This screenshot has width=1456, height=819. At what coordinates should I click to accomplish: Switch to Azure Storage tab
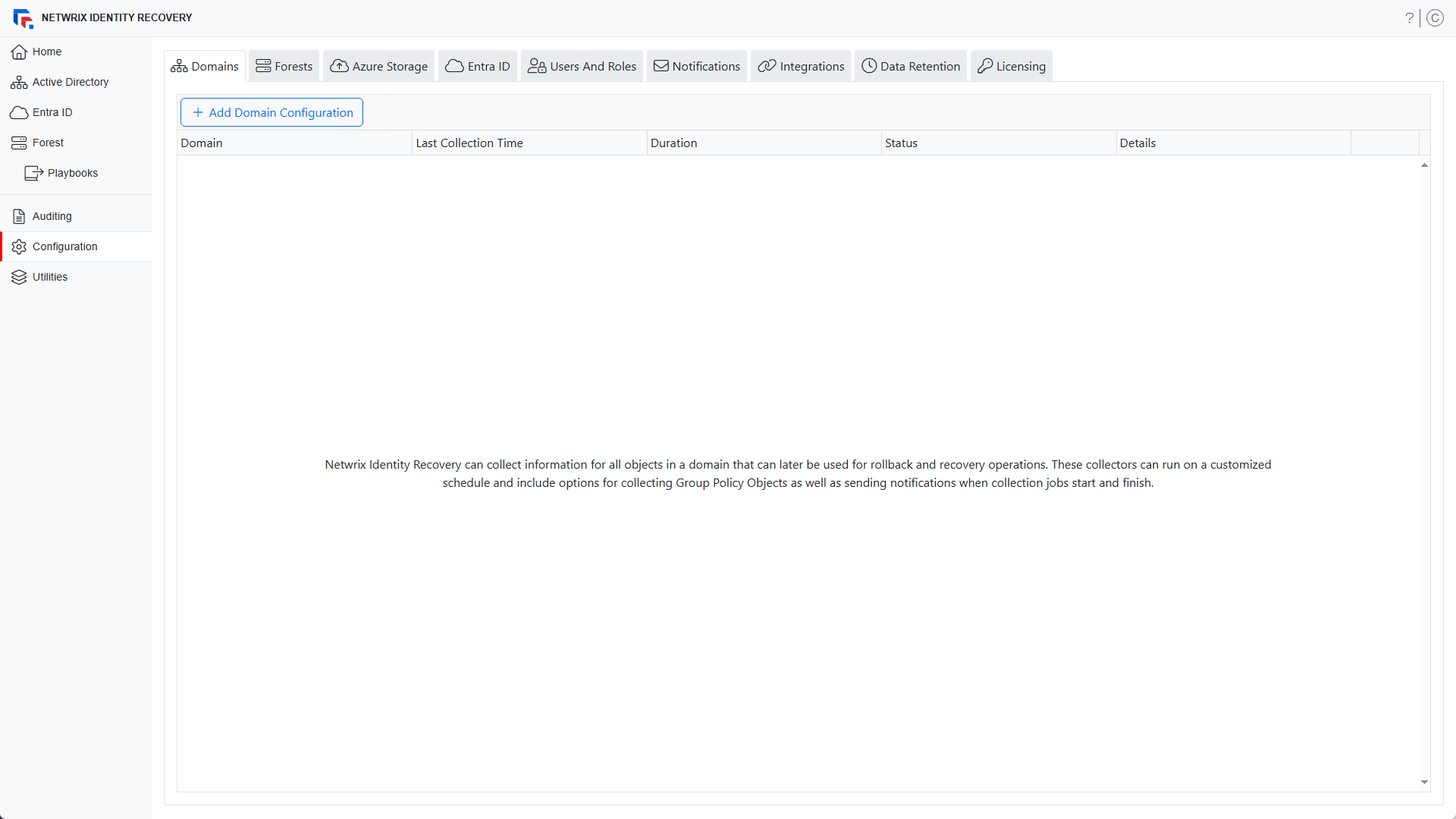pos(379,66)
